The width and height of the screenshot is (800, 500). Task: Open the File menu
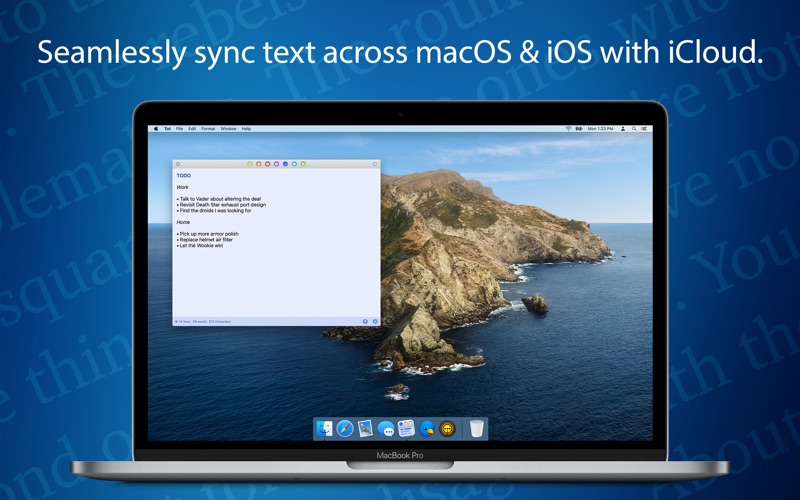[x=180, y=129]
